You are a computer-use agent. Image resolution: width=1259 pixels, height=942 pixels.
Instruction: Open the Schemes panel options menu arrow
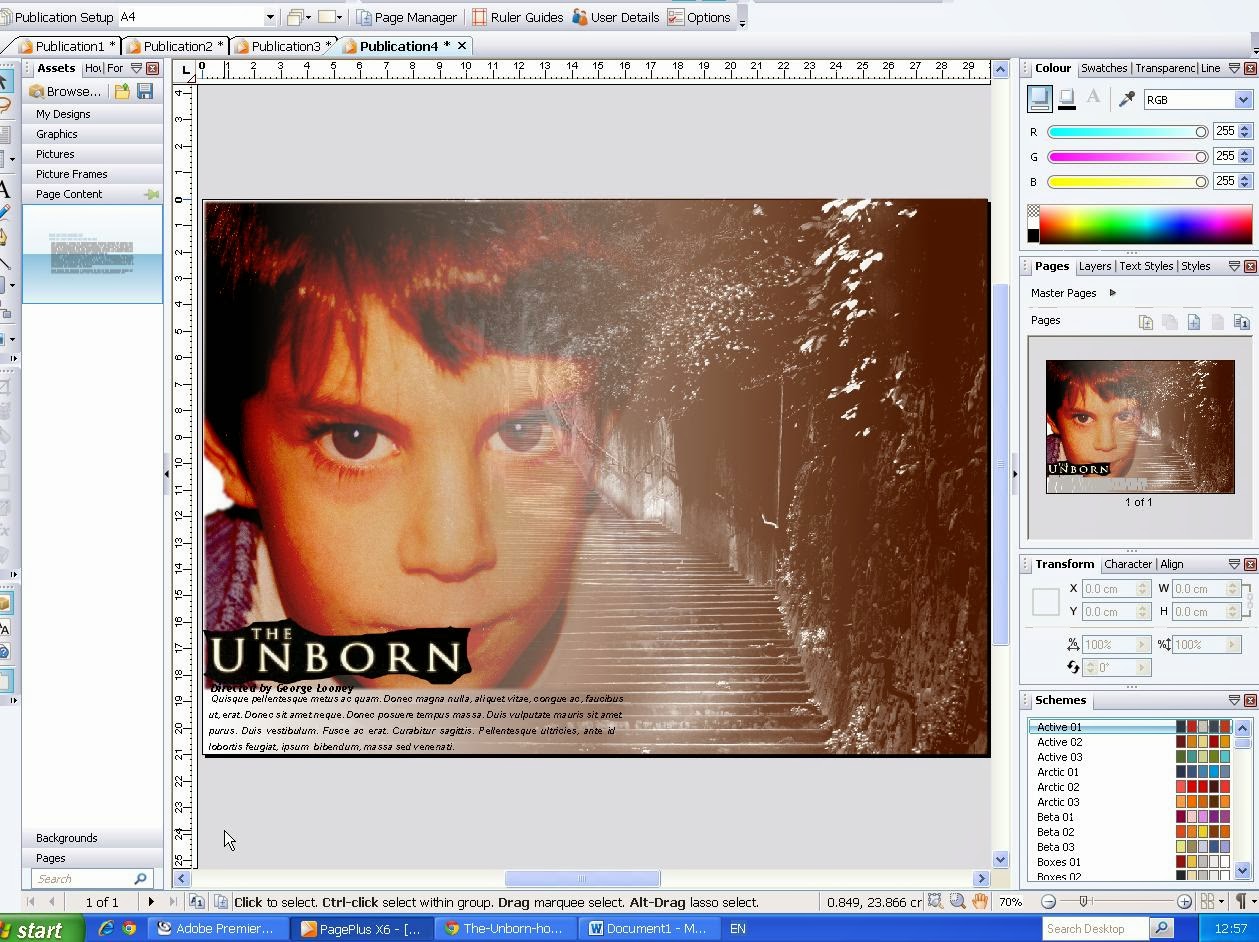coord(1234,700)
